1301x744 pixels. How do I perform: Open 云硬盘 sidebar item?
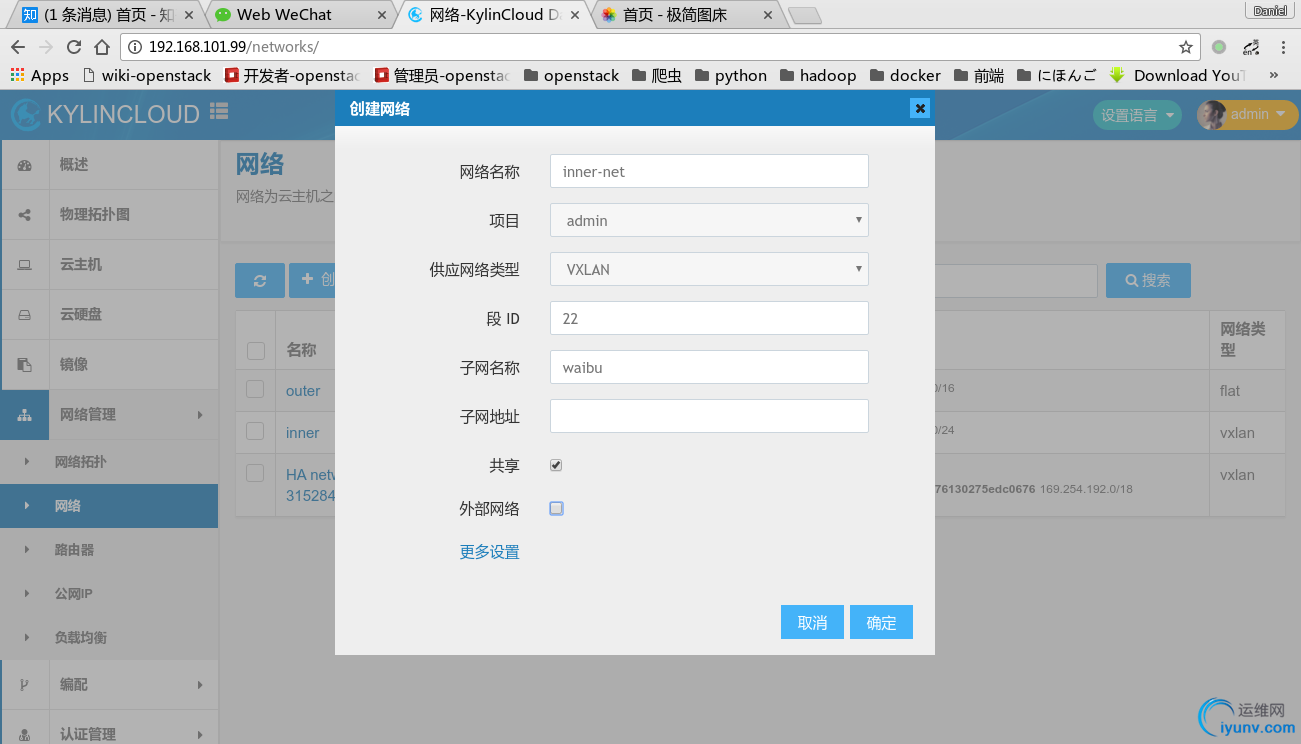coord(109,314)
